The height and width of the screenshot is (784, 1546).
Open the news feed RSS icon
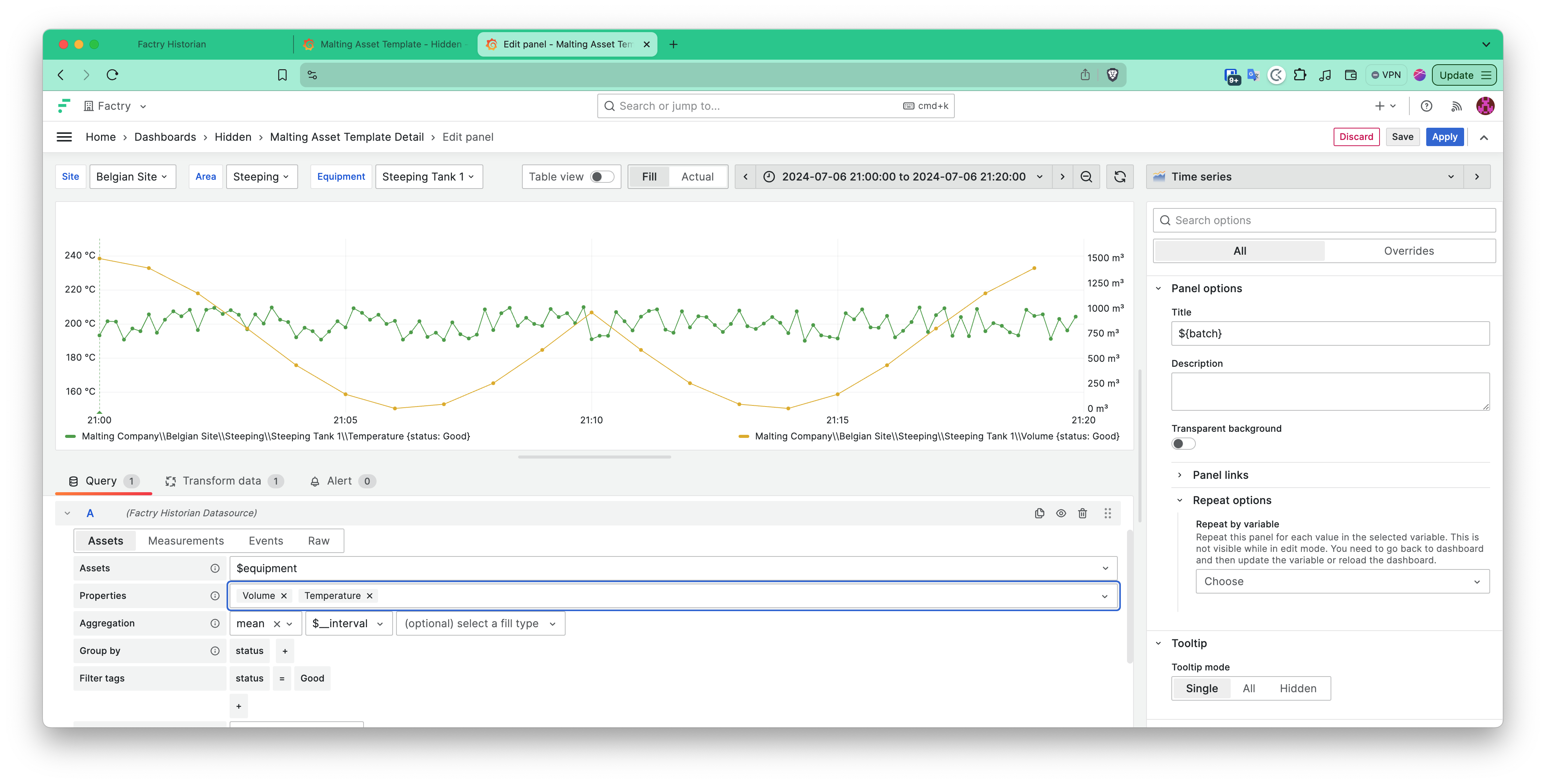tap(1456, 106)
